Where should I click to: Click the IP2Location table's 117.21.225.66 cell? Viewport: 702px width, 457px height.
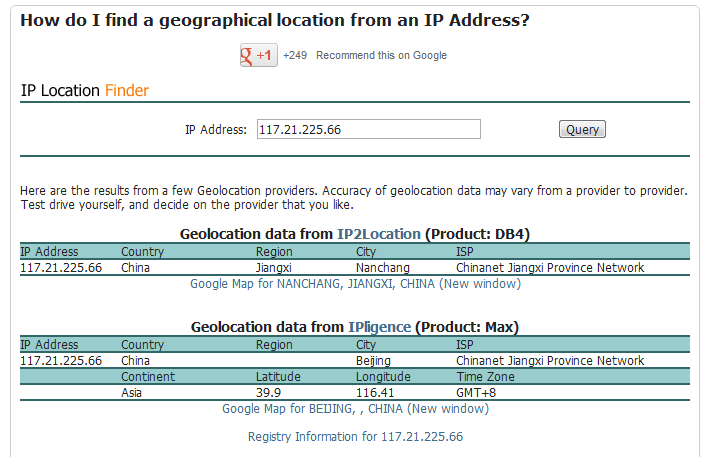[x=61, y=268]
